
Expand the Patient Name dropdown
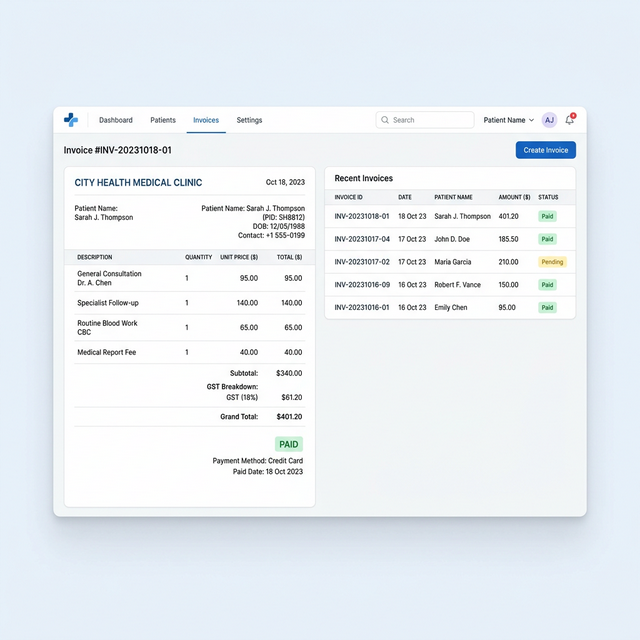pos(509,120)
